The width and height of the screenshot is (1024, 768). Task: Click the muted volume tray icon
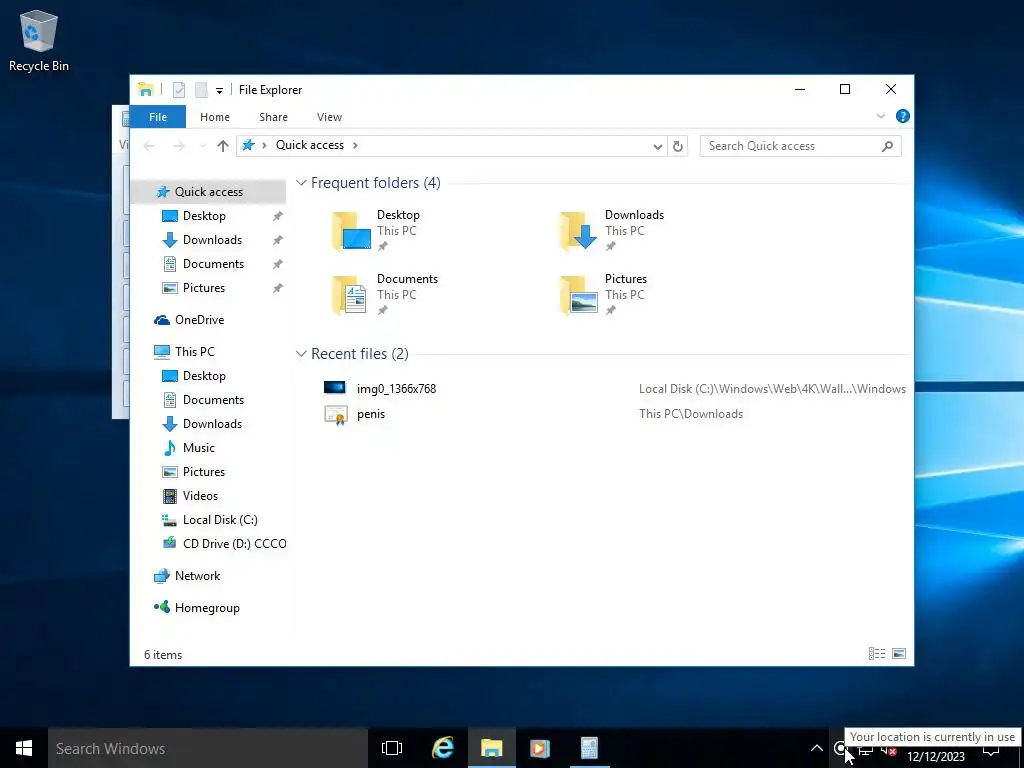point(889,750)
